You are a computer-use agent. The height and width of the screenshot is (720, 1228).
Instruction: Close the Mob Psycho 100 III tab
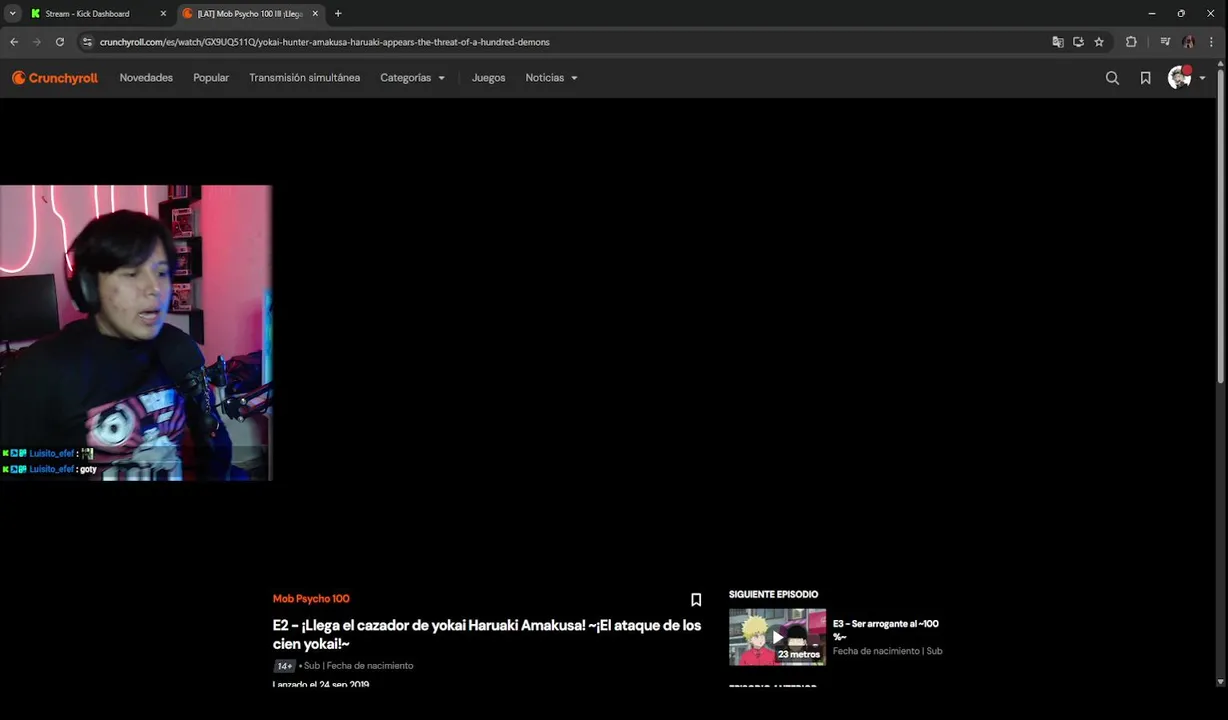315,14
